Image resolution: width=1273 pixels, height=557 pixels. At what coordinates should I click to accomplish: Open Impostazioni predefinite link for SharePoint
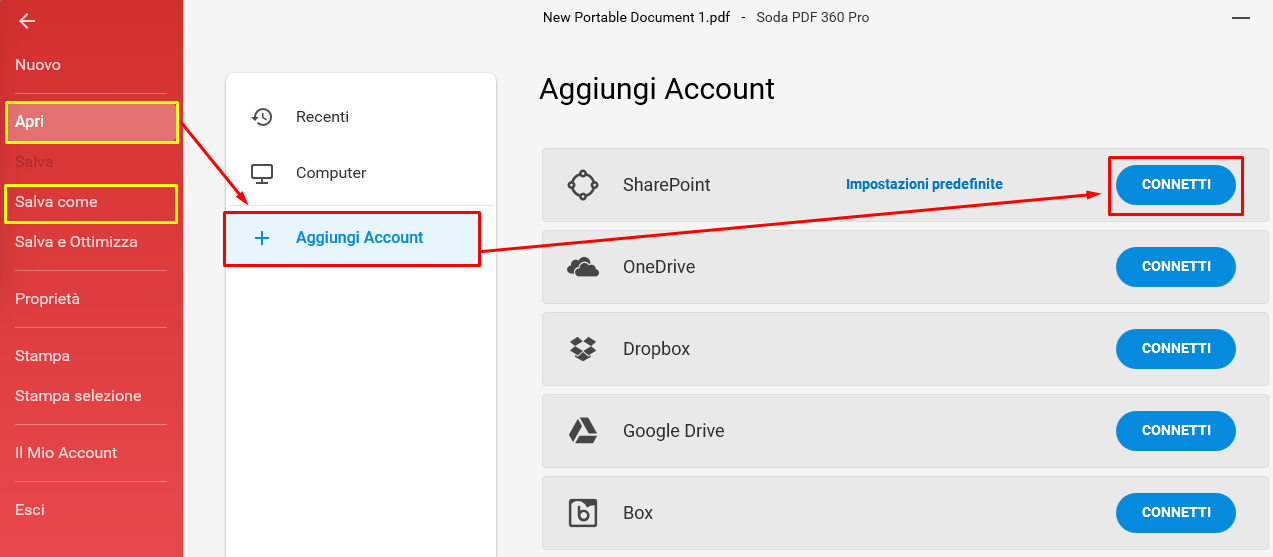924,185
